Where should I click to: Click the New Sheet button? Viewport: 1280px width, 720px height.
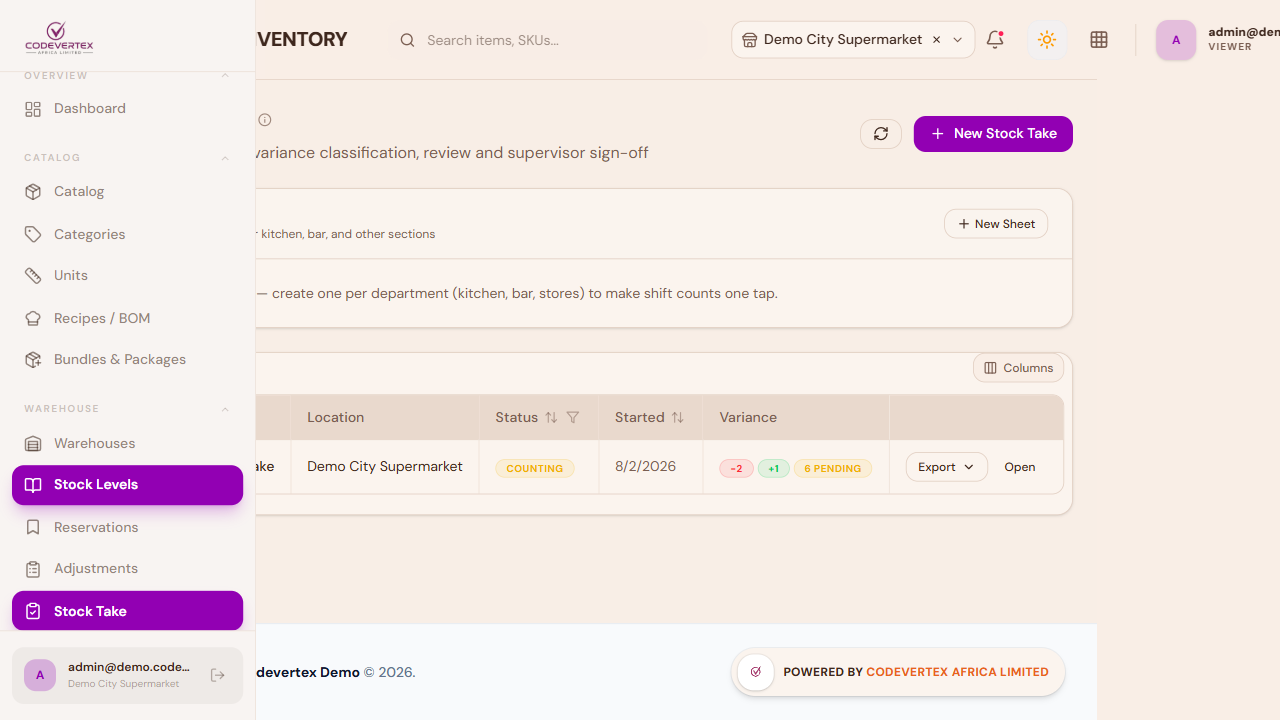click(996, 224)
